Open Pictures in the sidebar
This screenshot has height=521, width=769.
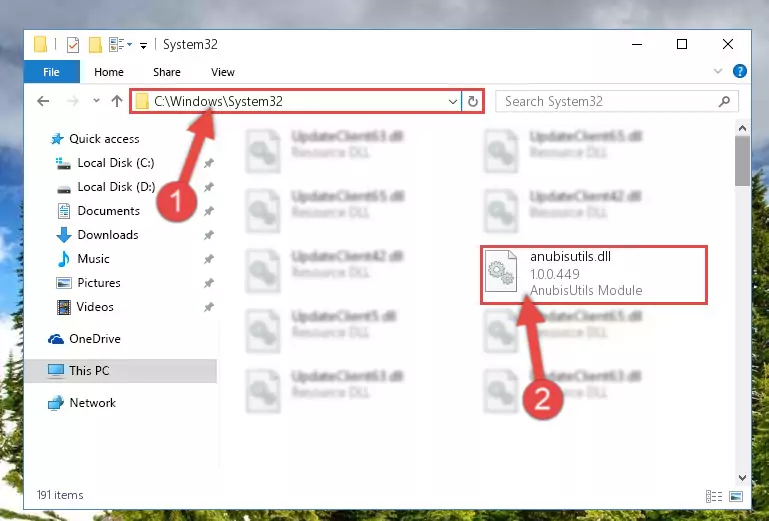coord(89,283)
